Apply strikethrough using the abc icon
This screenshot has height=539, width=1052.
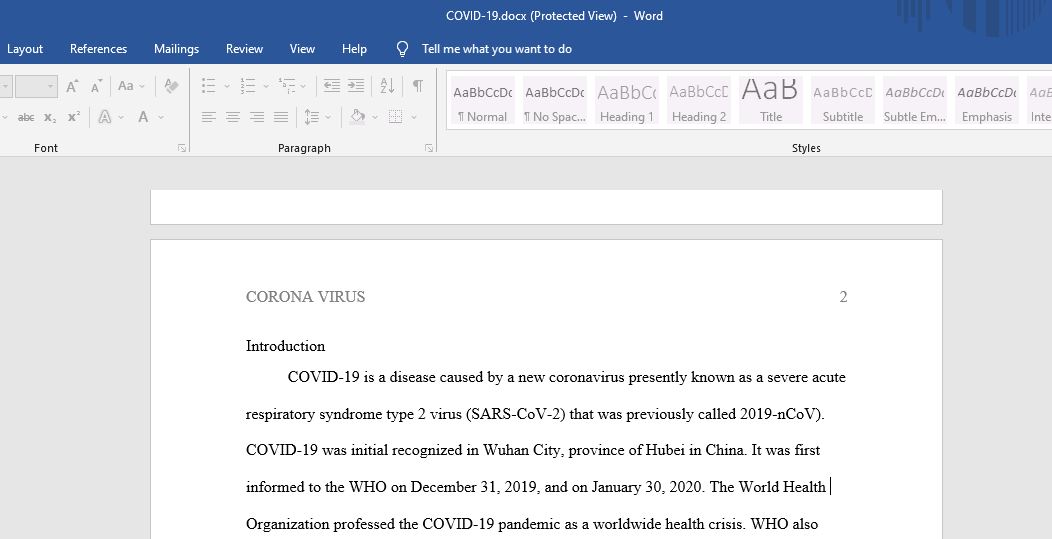click(x=26, y=117)
